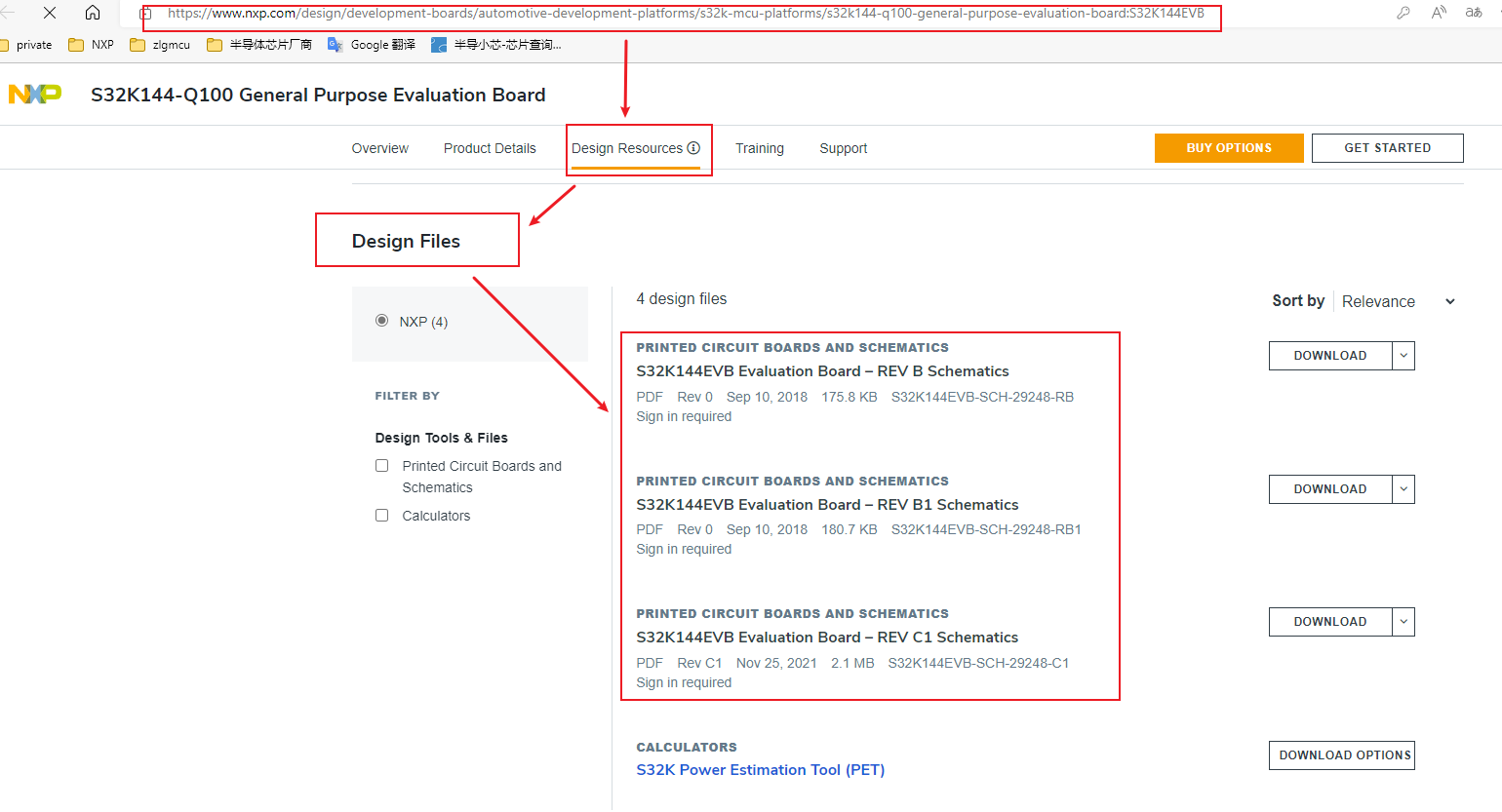Open the Design Resources tab
The width and height of the screenshot is (1502, 812).
tap(627, 148)
